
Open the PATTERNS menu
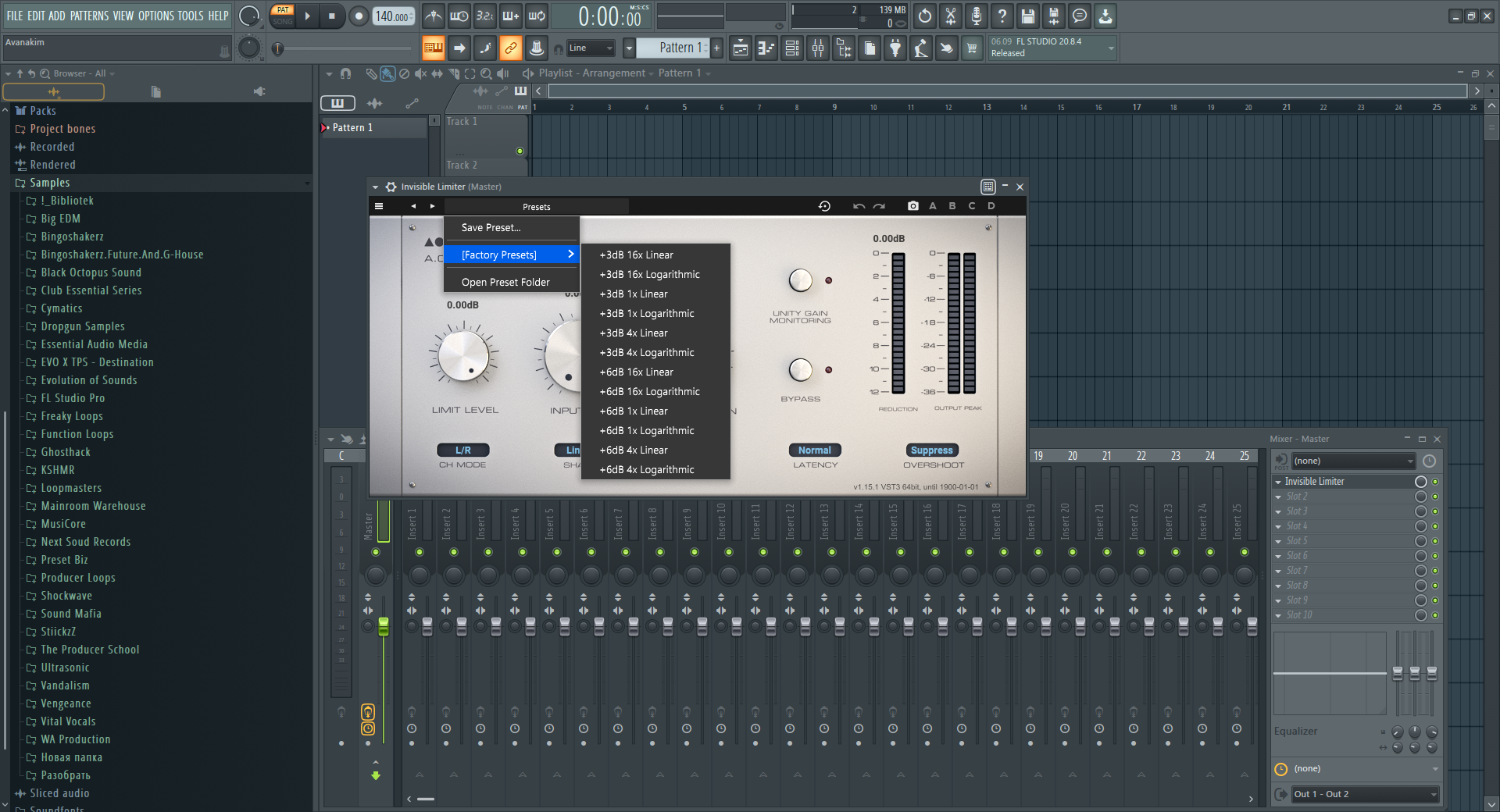pyautogui.click(x=89, y=16)
